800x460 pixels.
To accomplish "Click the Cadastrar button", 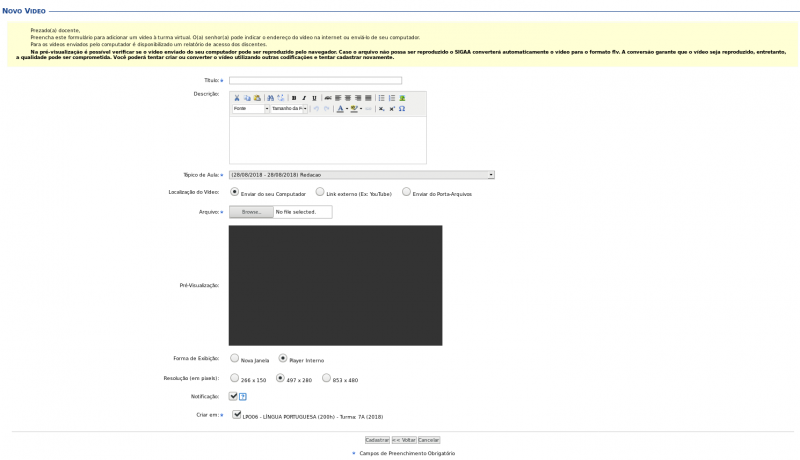I will coord(377,440).
